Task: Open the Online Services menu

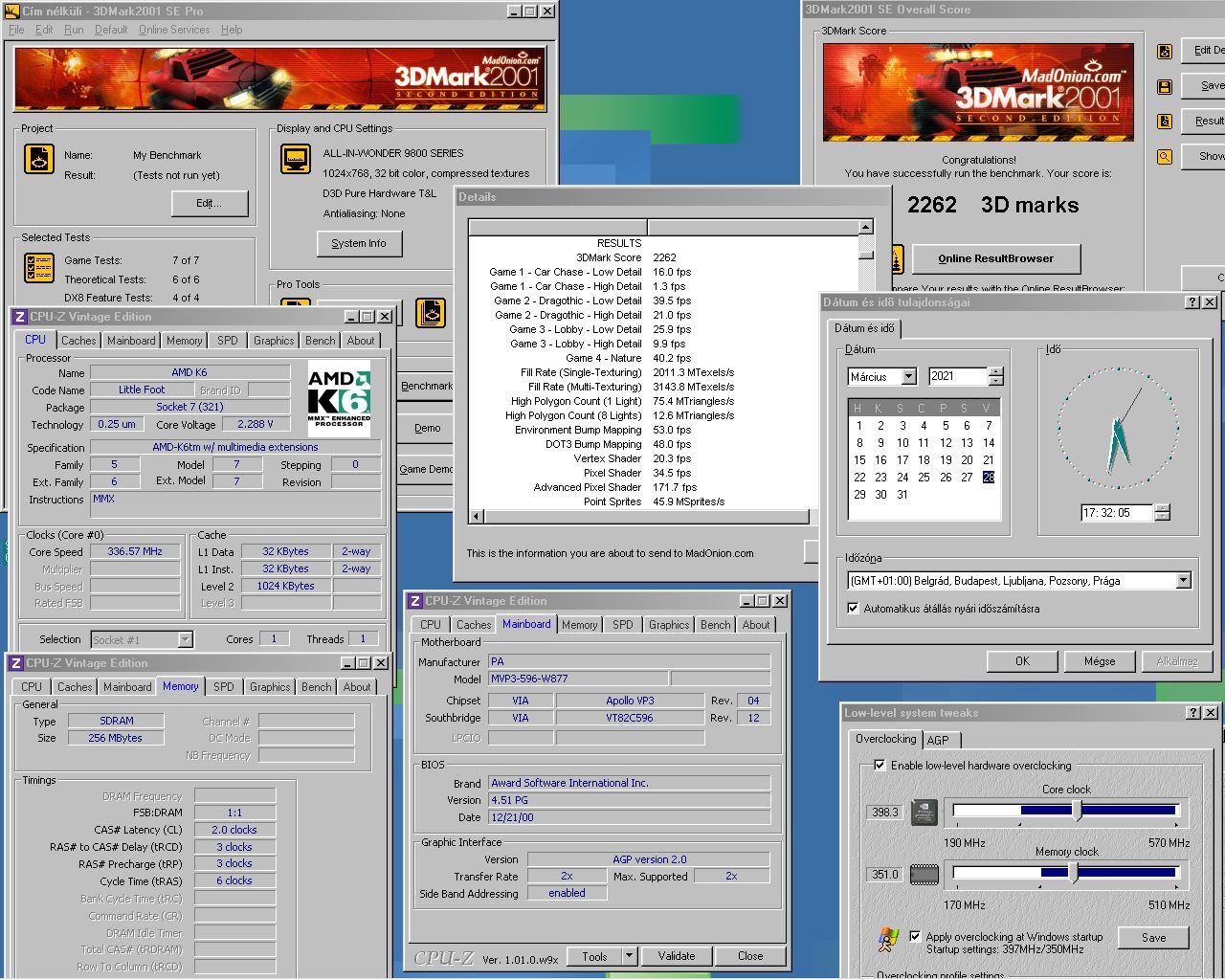Action: (173, 30)
